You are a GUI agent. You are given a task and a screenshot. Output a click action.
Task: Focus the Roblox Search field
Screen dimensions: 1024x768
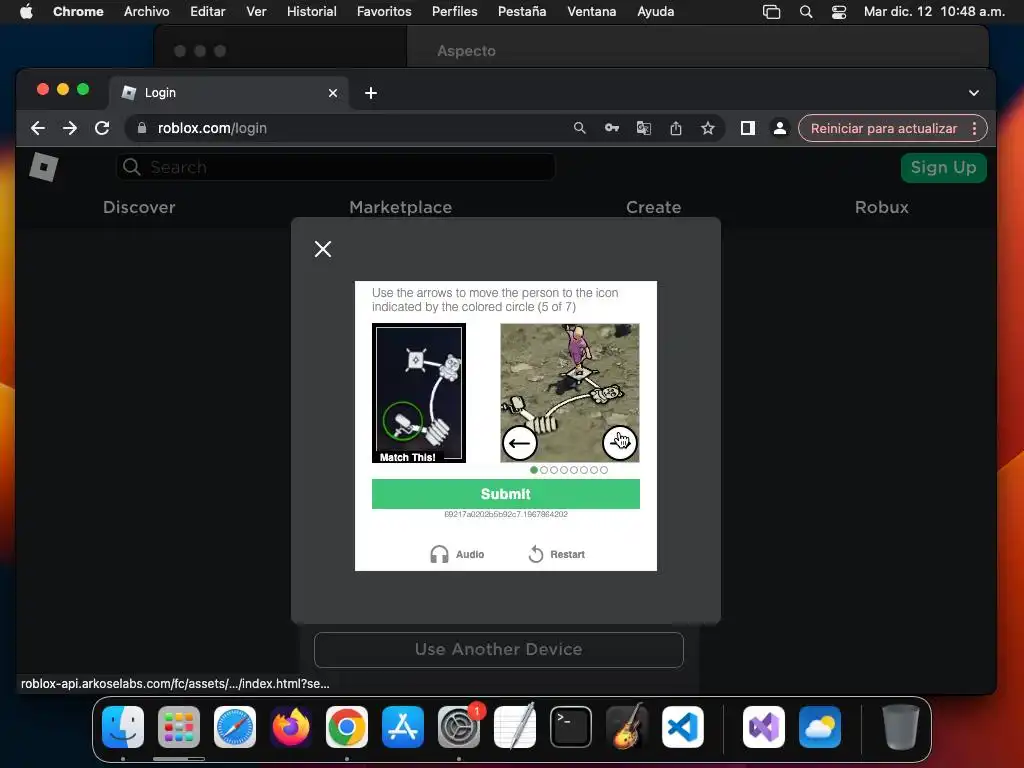coord(336,167)
